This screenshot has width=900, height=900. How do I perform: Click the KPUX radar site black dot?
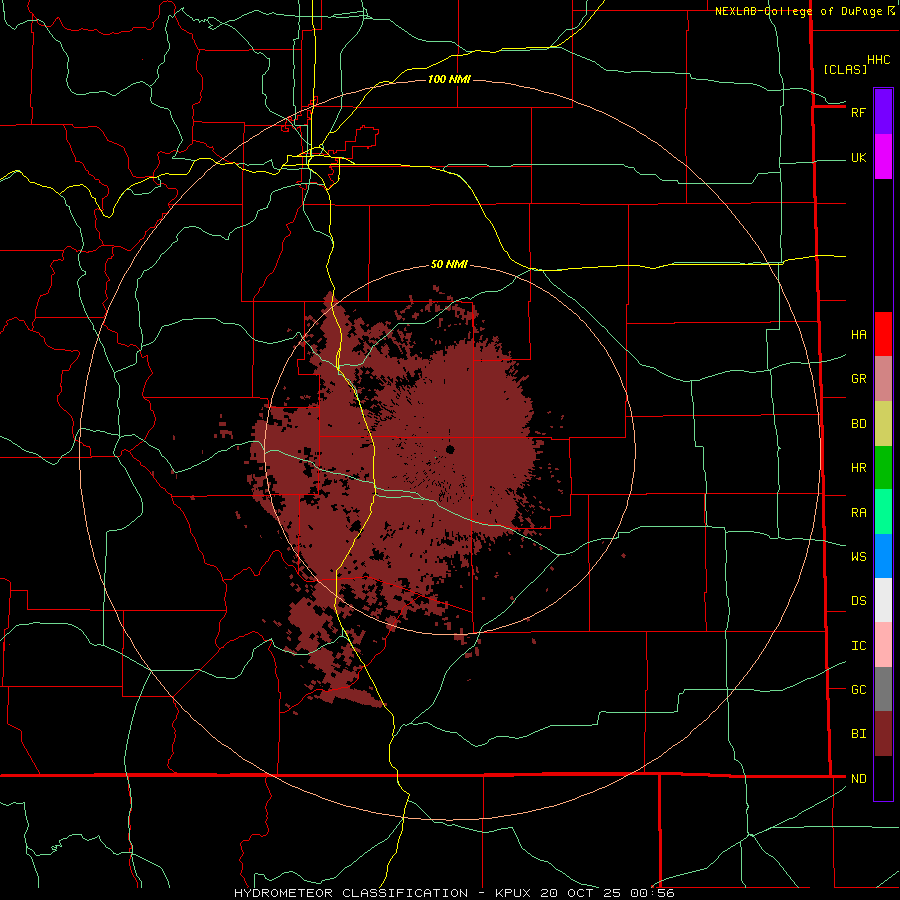tap(450, 449)
